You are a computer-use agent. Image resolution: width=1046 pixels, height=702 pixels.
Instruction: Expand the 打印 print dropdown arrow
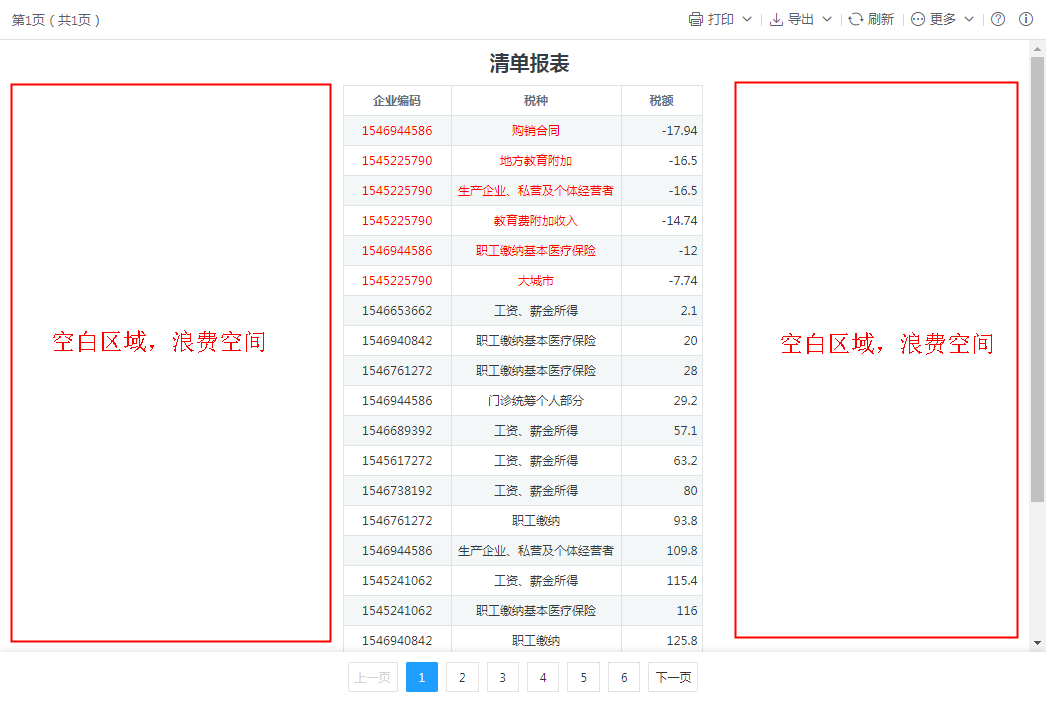coord(747,20)
